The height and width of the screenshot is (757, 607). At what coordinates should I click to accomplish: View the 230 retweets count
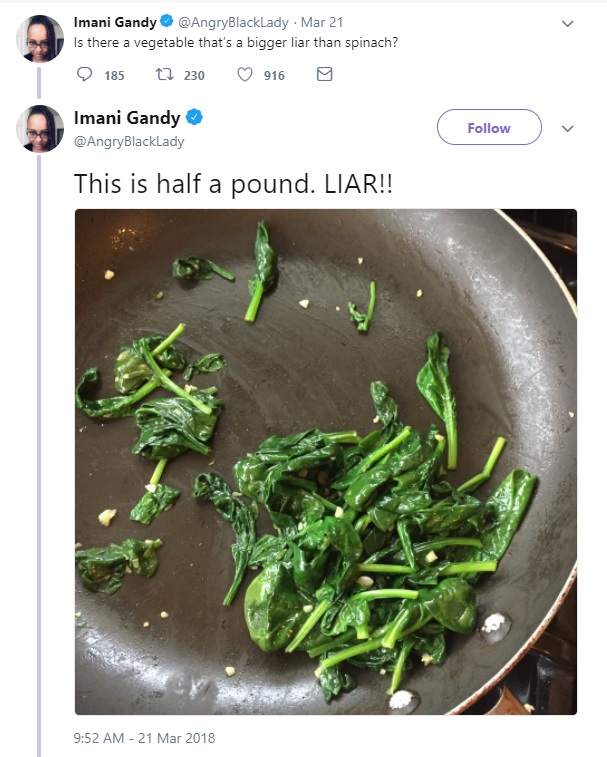click(x=194, y=75)
